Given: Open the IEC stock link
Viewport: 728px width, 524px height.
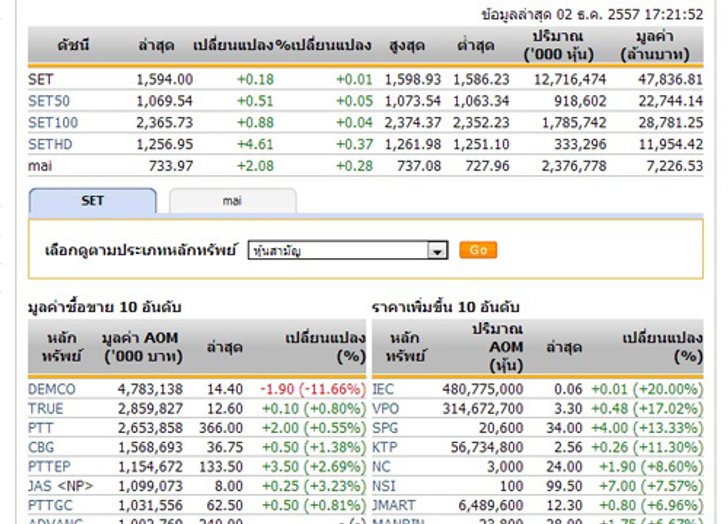Looking at the screenshot, I should pos(383,389).
